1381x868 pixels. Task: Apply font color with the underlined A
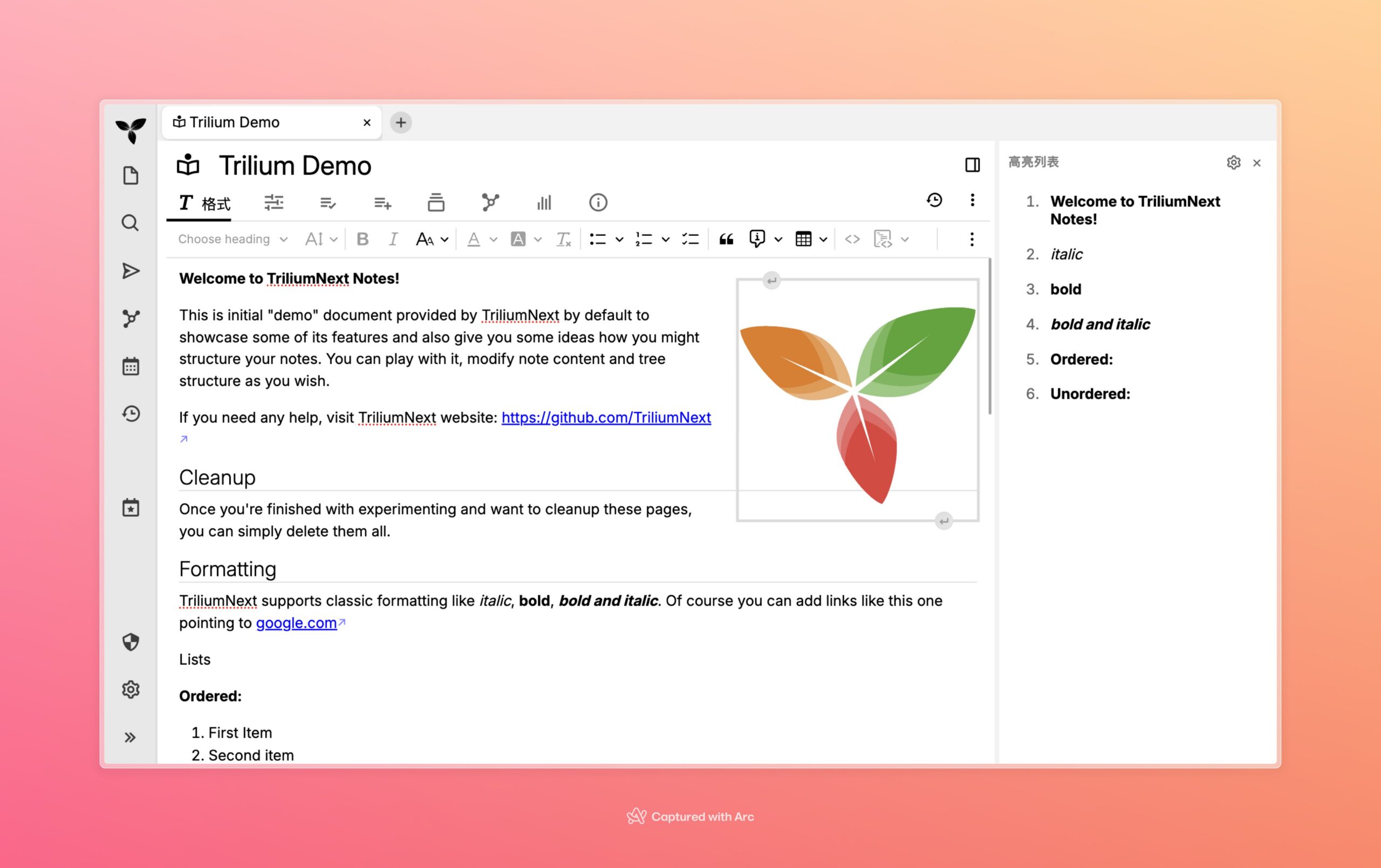coord(474,239)
